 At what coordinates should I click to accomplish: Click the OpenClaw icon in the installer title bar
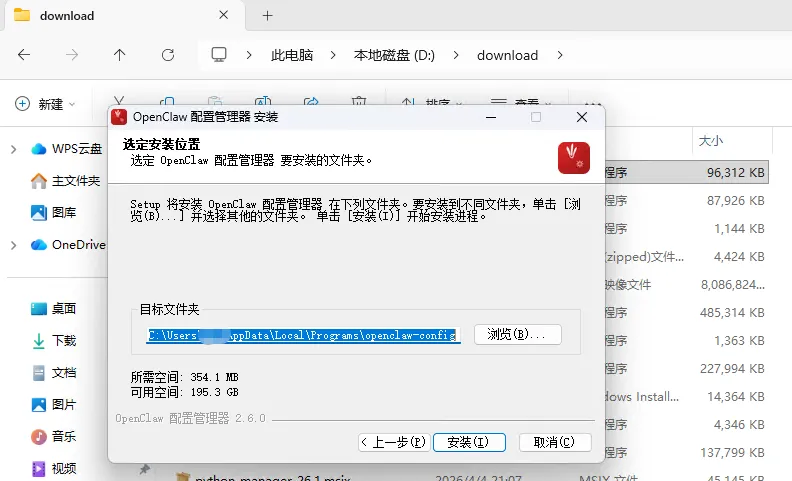pos(119,117)
